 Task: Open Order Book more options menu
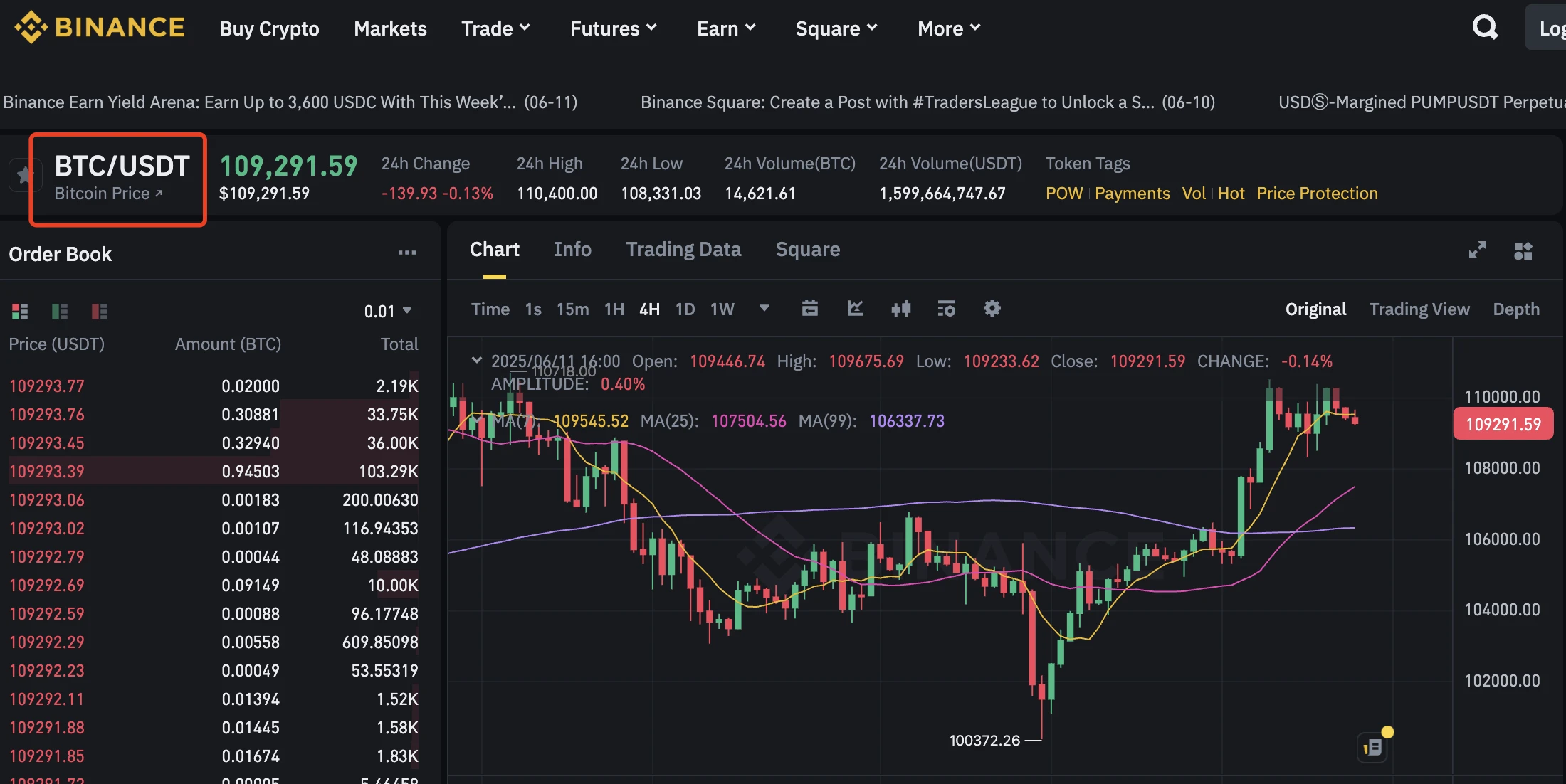[x=406, y=253]
